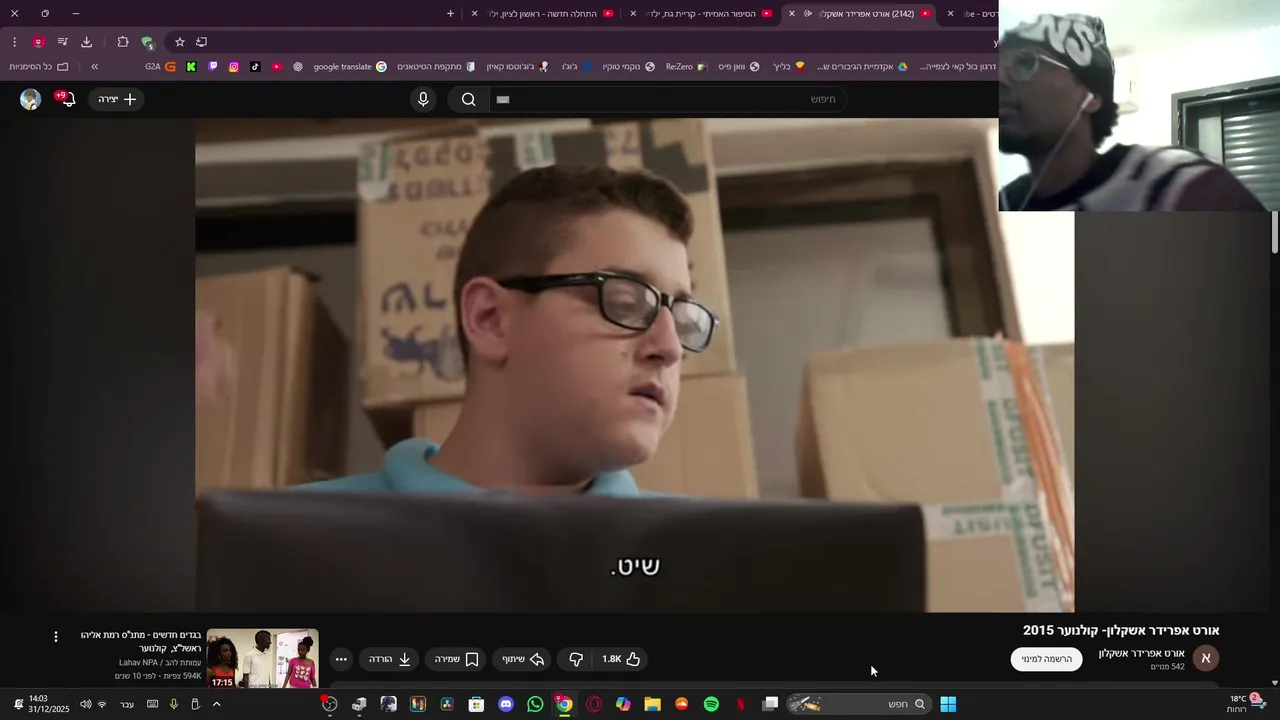Focus the YouTube search (חיפוש) field

pos(667,99)
